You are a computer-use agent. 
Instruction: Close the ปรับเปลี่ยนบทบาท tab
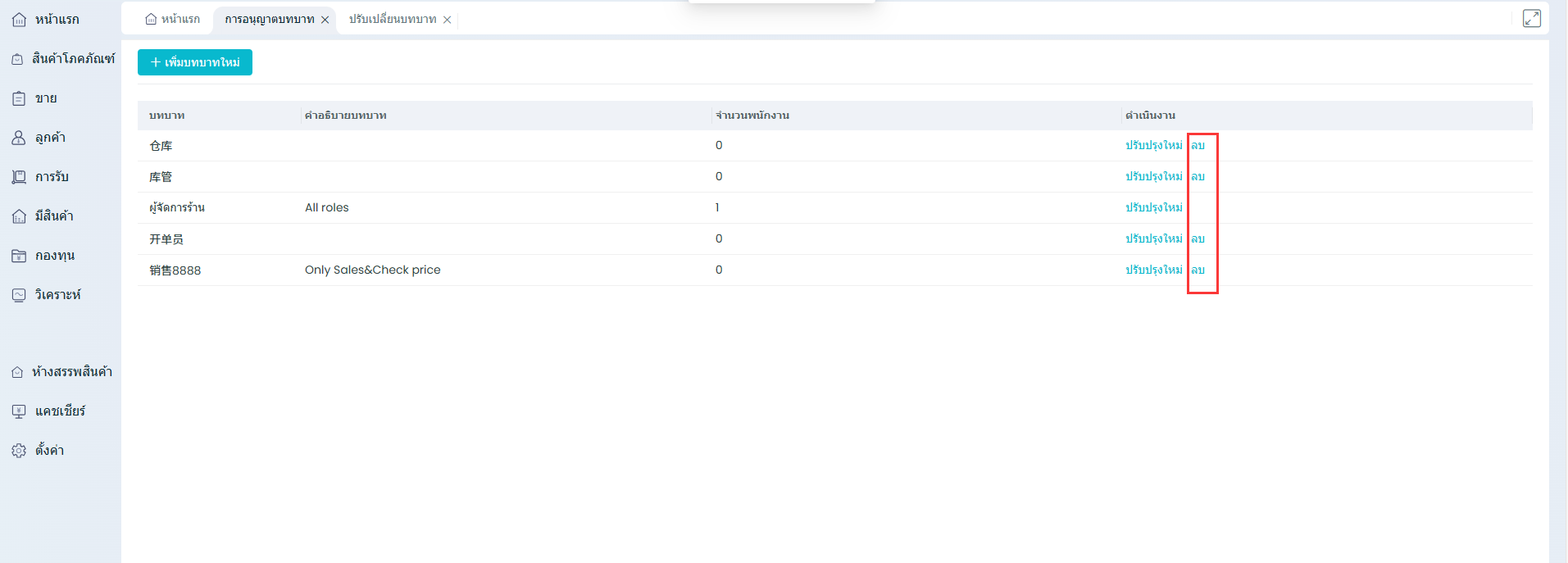pos(448,20)
